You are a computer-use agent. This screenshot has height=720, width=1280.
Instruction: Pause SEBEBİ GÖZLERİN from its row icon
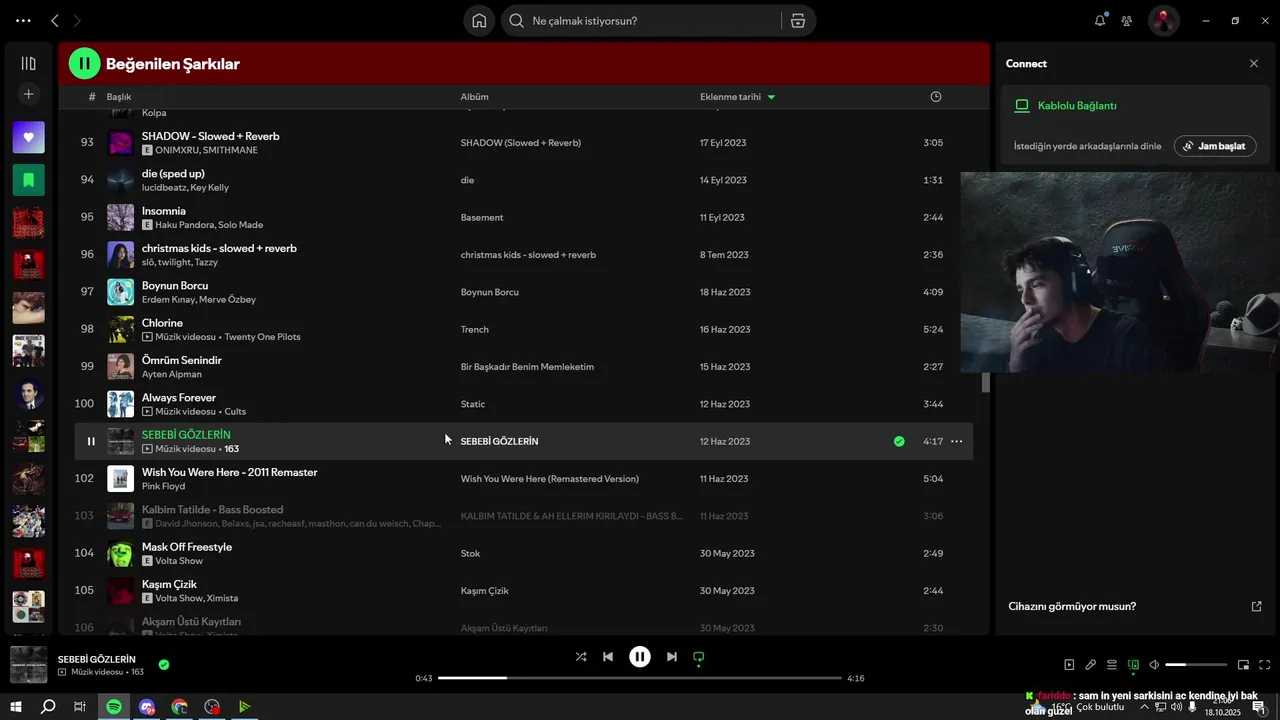(x=91, y=441)
